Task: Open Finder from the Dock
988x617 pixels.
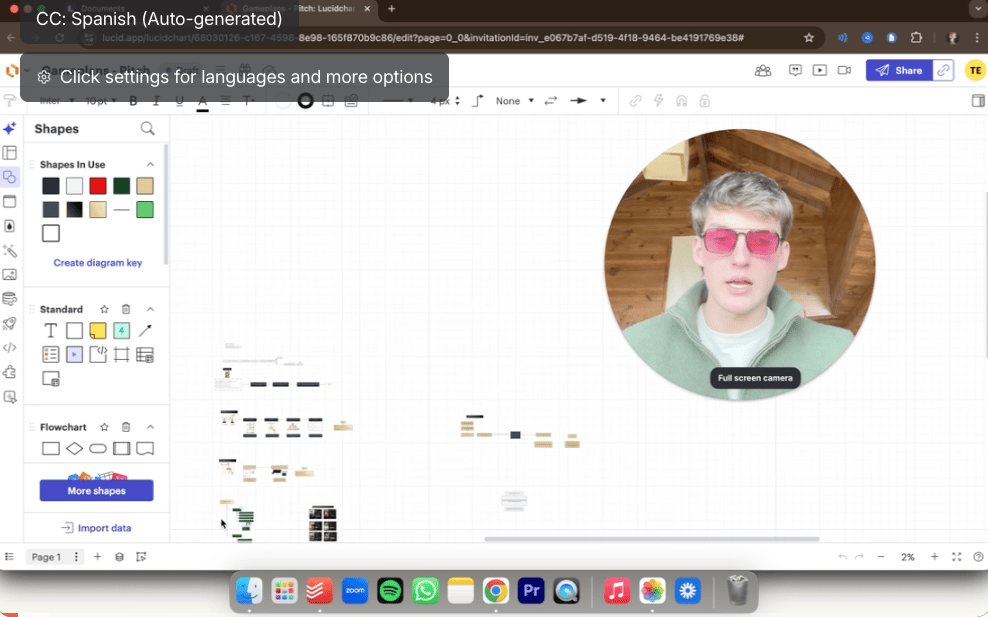Action: coord(250,591)
